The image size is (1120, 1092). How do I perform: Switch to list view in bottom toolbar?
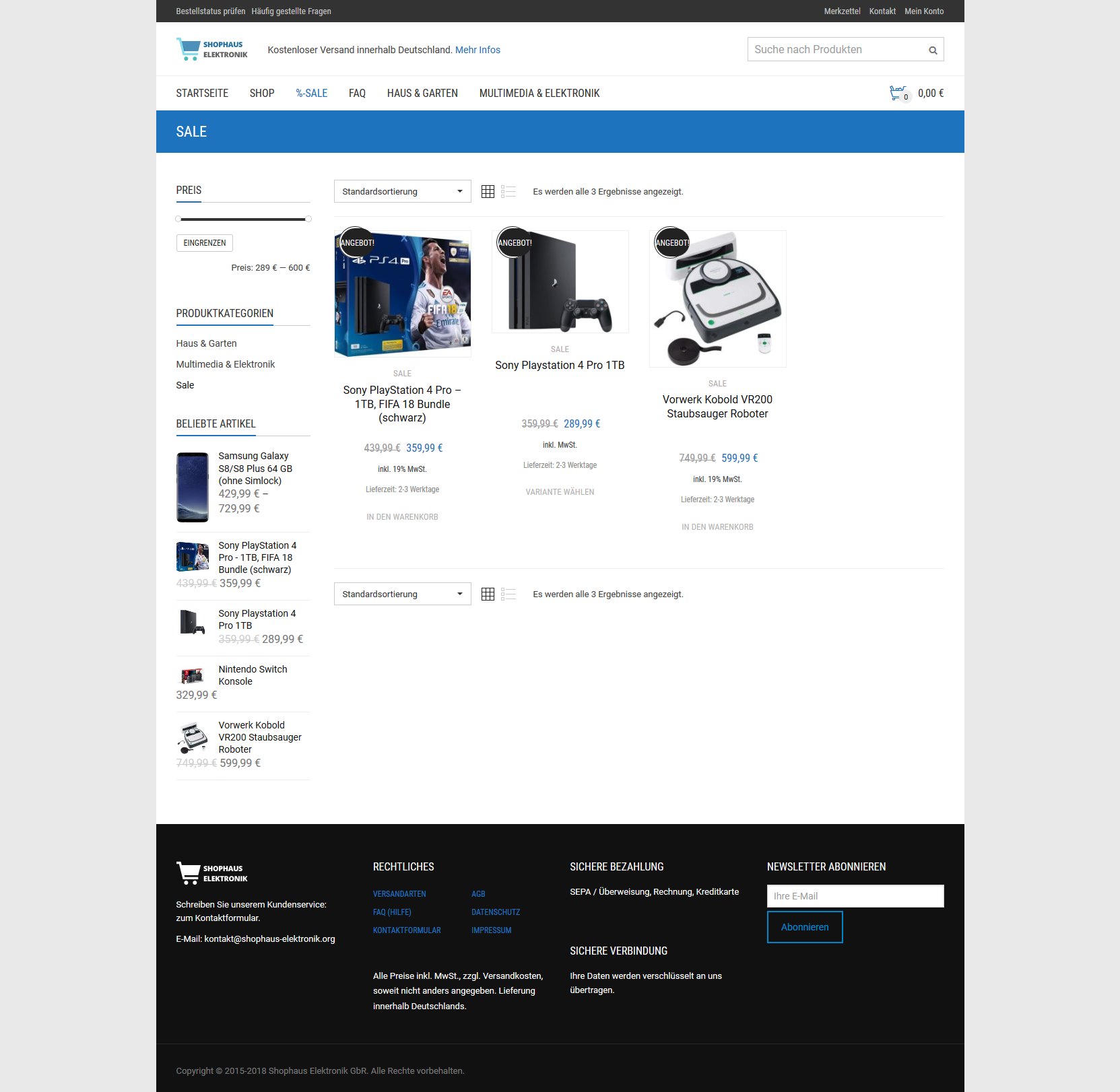[509, 594]
